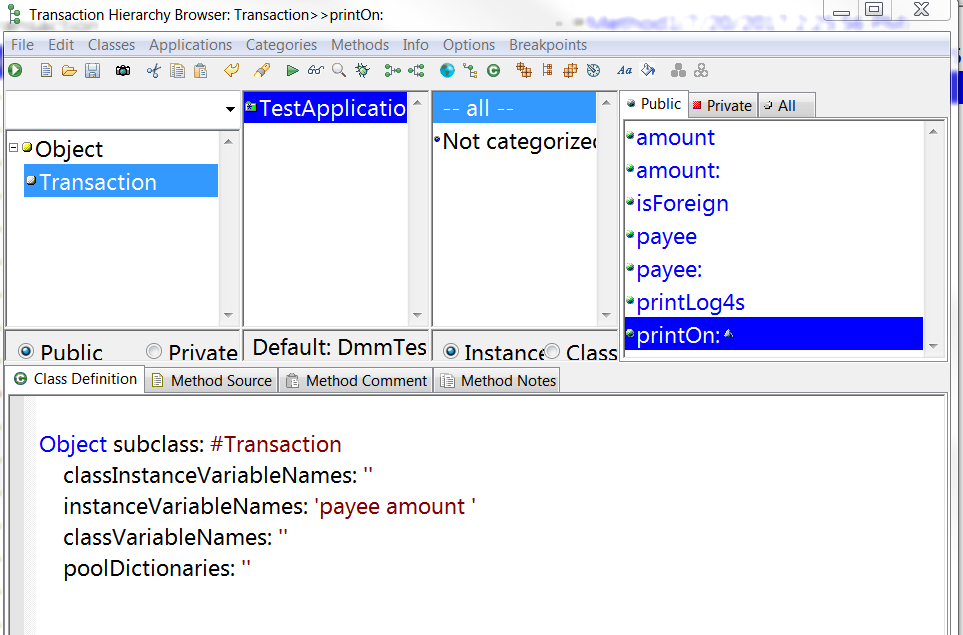Collapse the Object node in the hierarchy tree
This screenshot has width=963, height=635.
(12, 148)
